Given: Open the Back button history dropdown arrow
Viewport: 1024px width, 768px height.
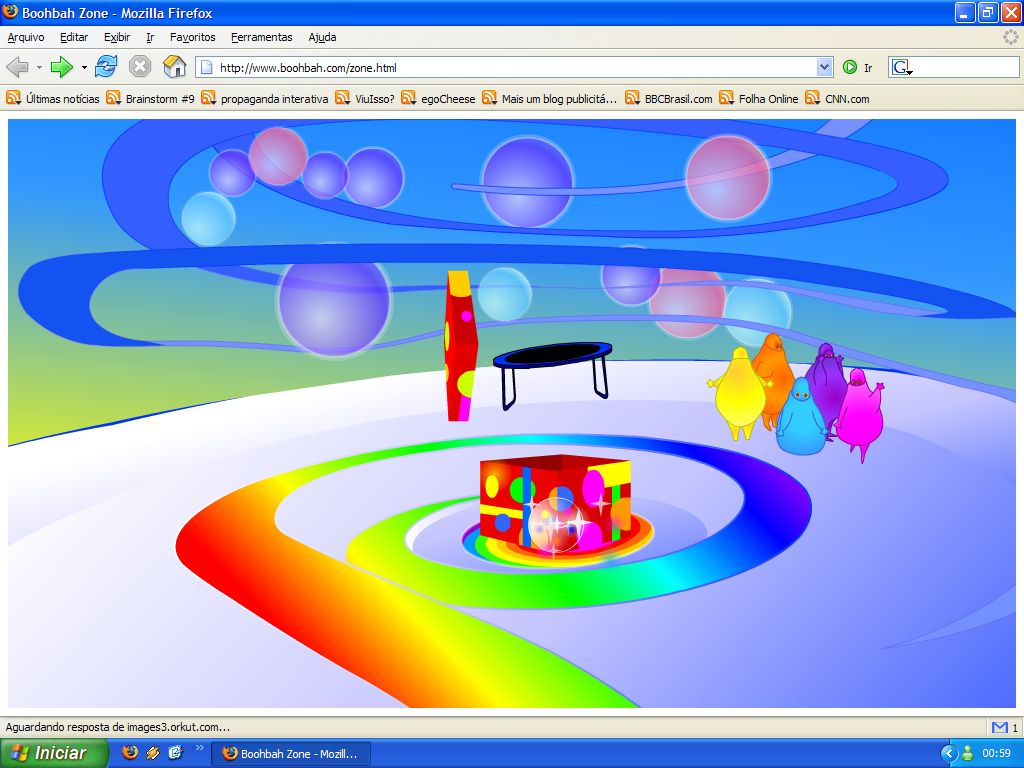Looking at the screenshot, I should (39, 67).
